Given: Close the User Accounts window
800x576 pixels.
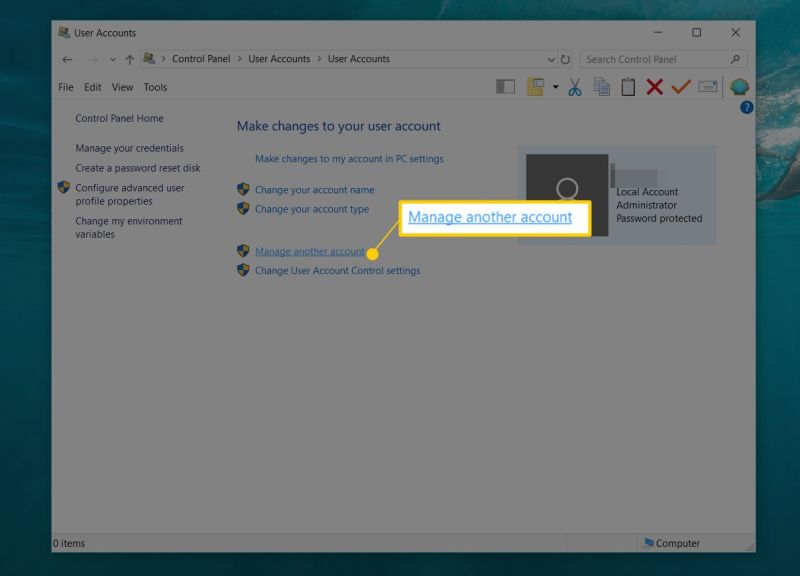Looking at the screenshot, I should pyautogui.click(x=735, y=33).
